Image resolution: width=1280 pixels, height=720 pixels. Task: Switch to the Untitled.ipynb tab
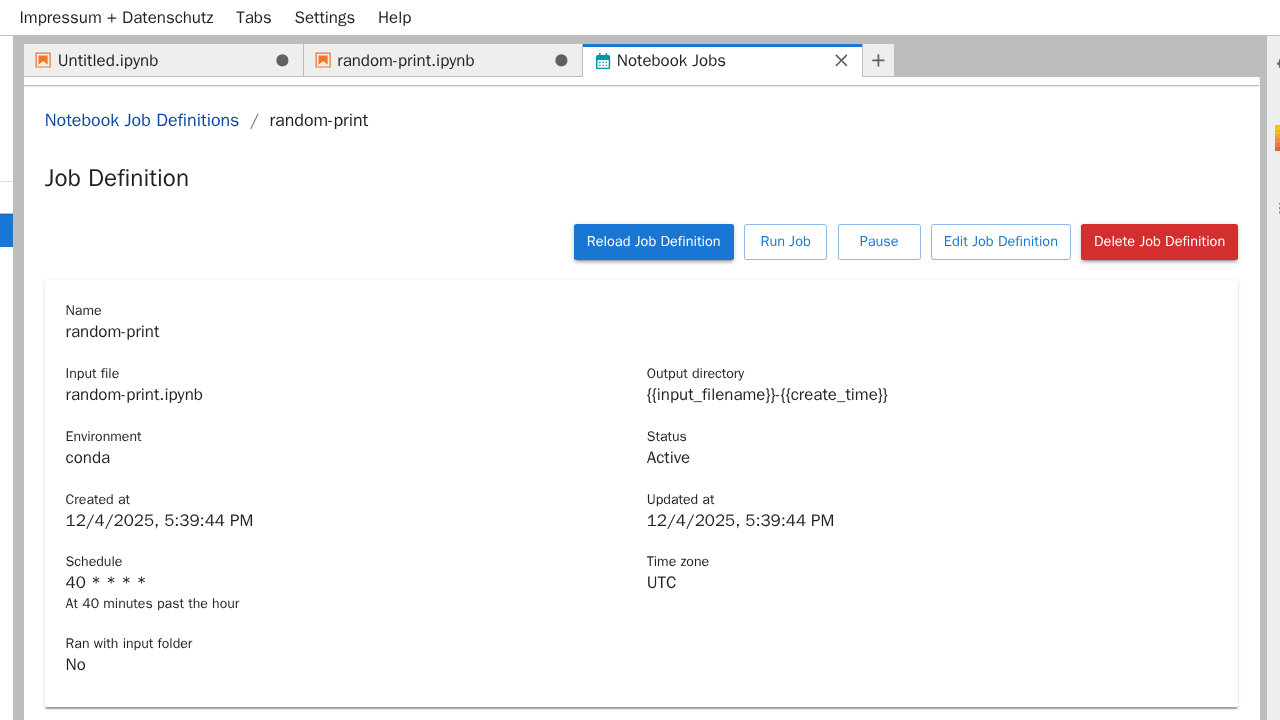coord(108,60)
